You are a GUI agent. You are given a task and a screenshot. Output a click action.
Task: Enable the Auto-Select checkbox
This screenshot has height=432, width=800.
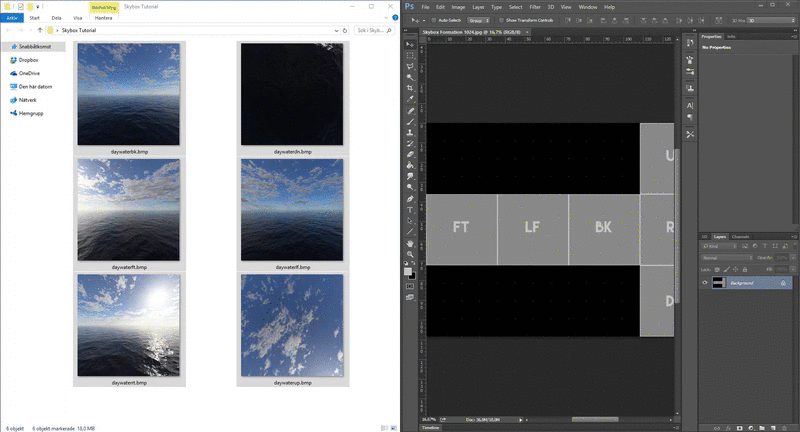pyautogui.click(x=434, y=20)
